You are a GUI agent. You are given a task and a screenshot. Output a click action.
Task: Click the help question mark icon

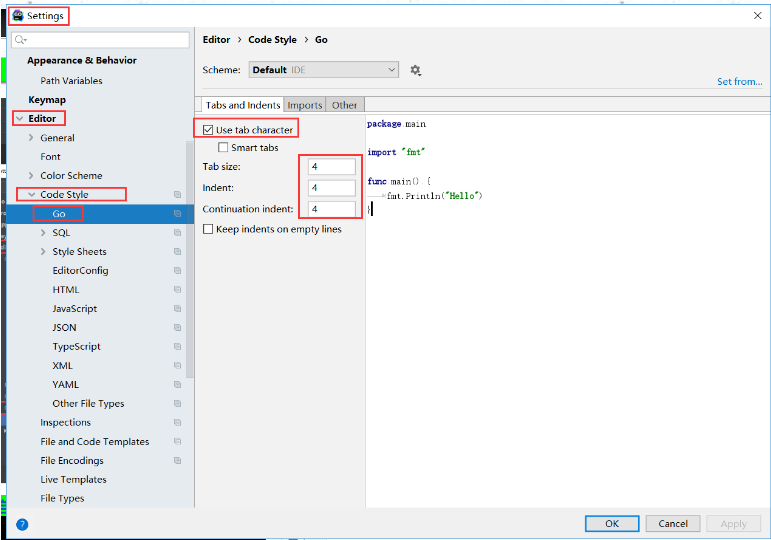click(22, 524)
